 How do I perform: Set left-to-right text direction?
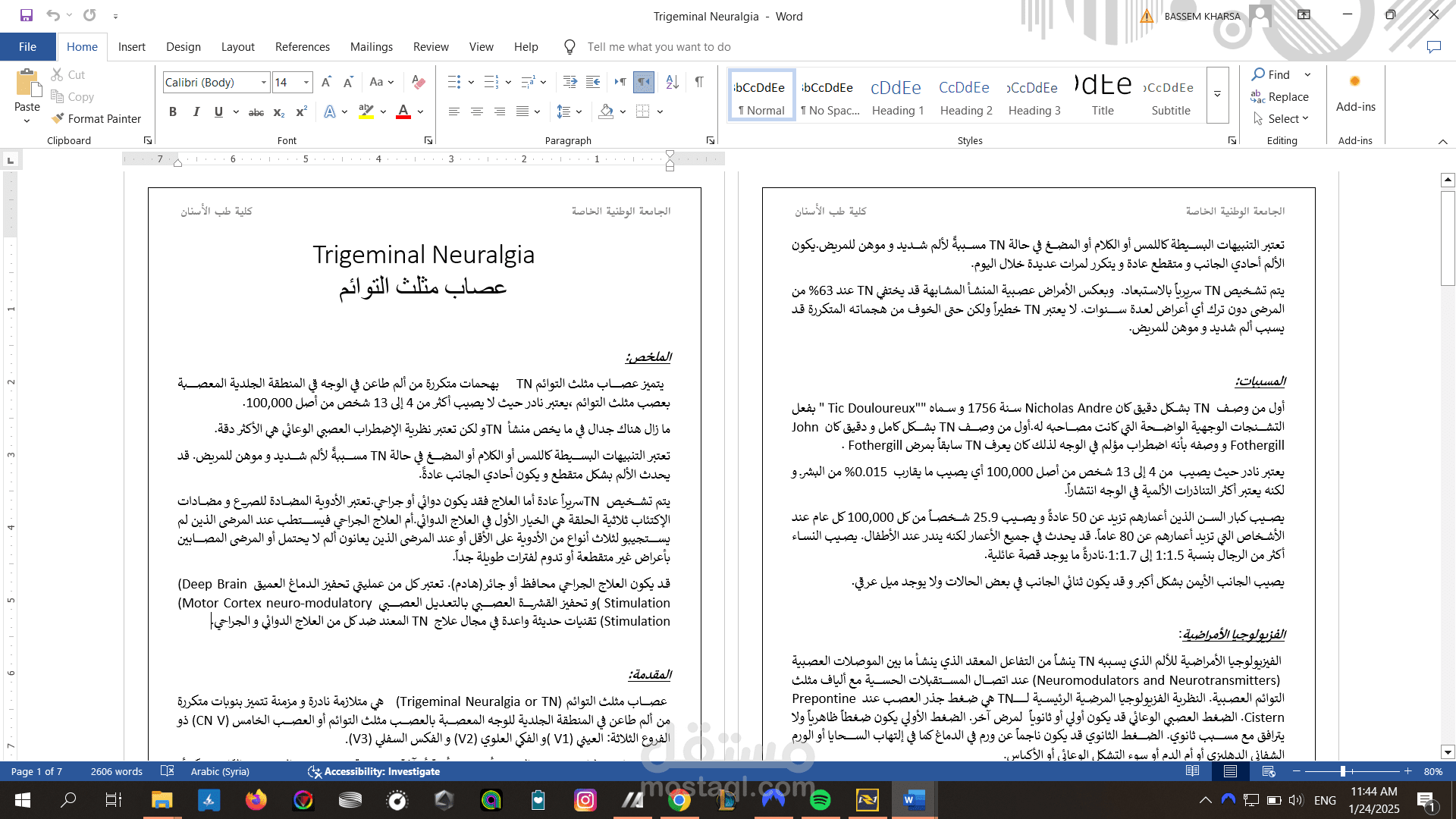click(620, 82)
